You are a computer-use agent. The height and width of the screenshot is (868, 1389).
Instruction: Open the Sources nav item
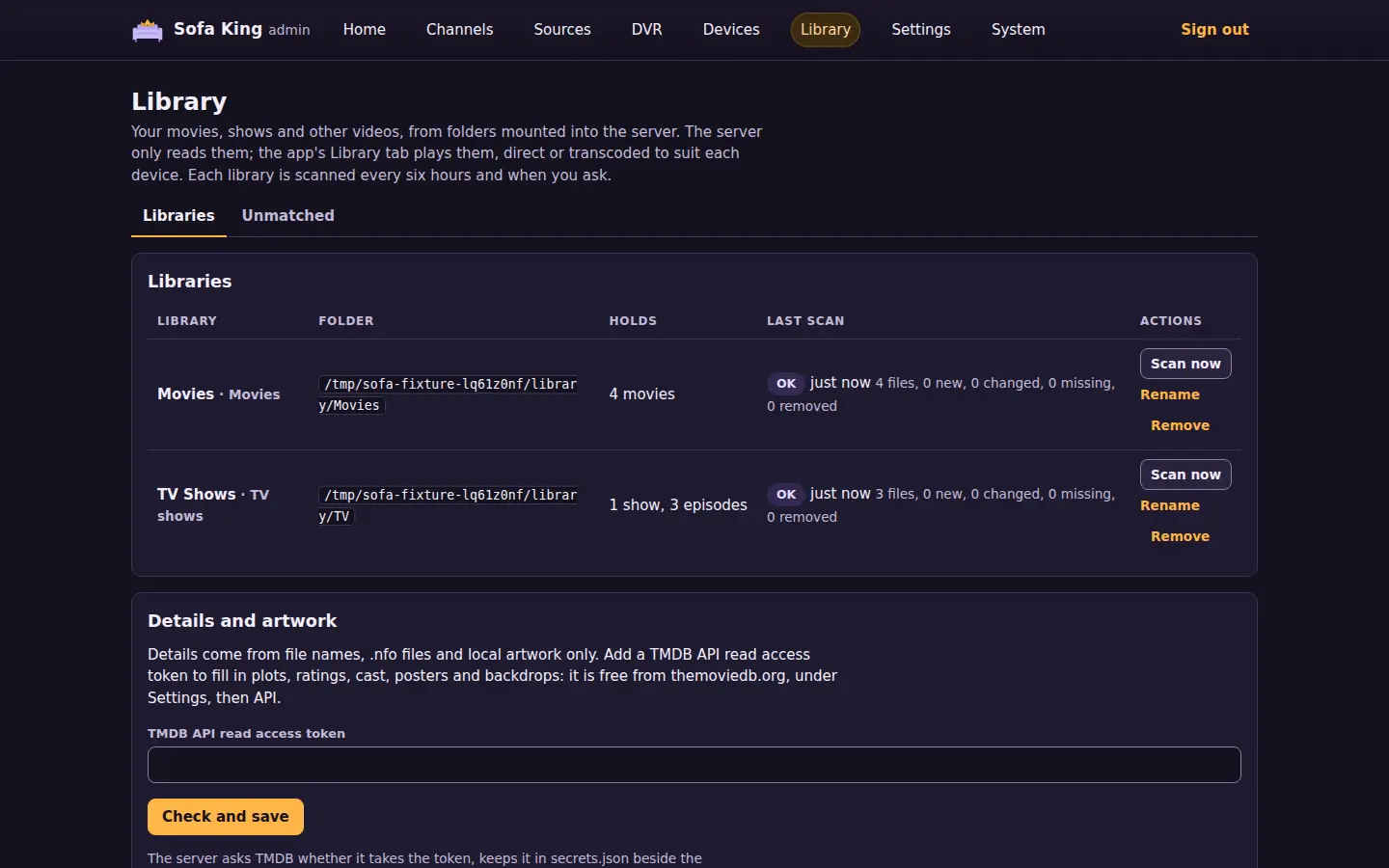pos(562,30)
